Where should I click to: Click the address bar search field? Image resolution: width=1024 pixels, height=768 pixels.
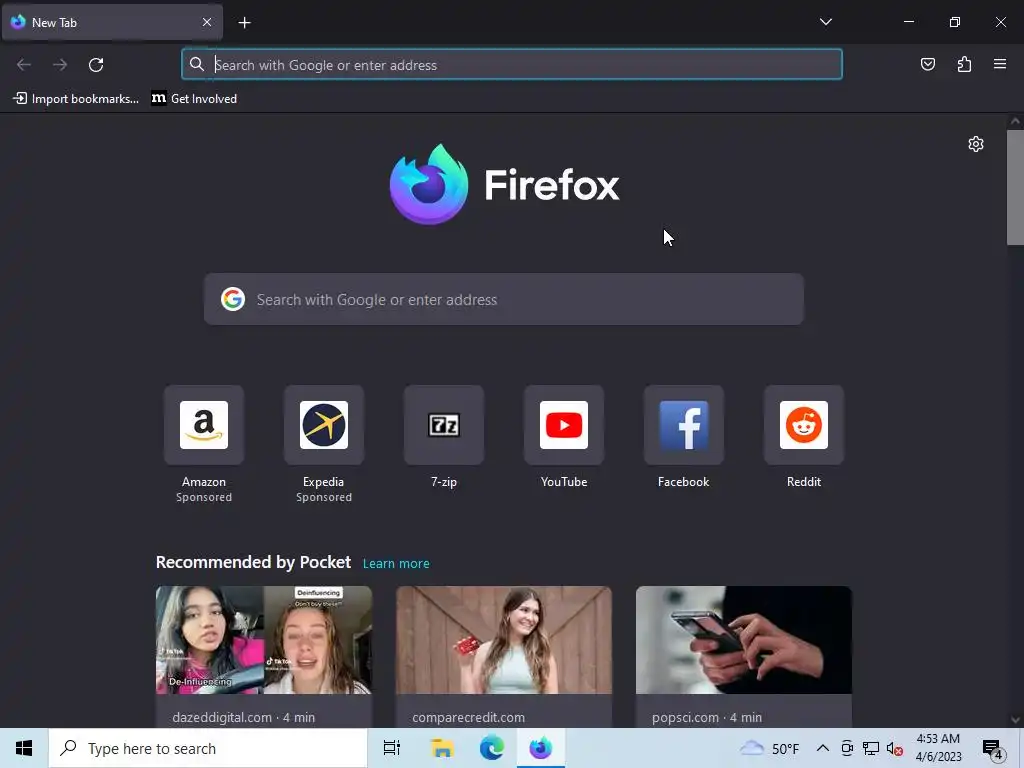511,65
